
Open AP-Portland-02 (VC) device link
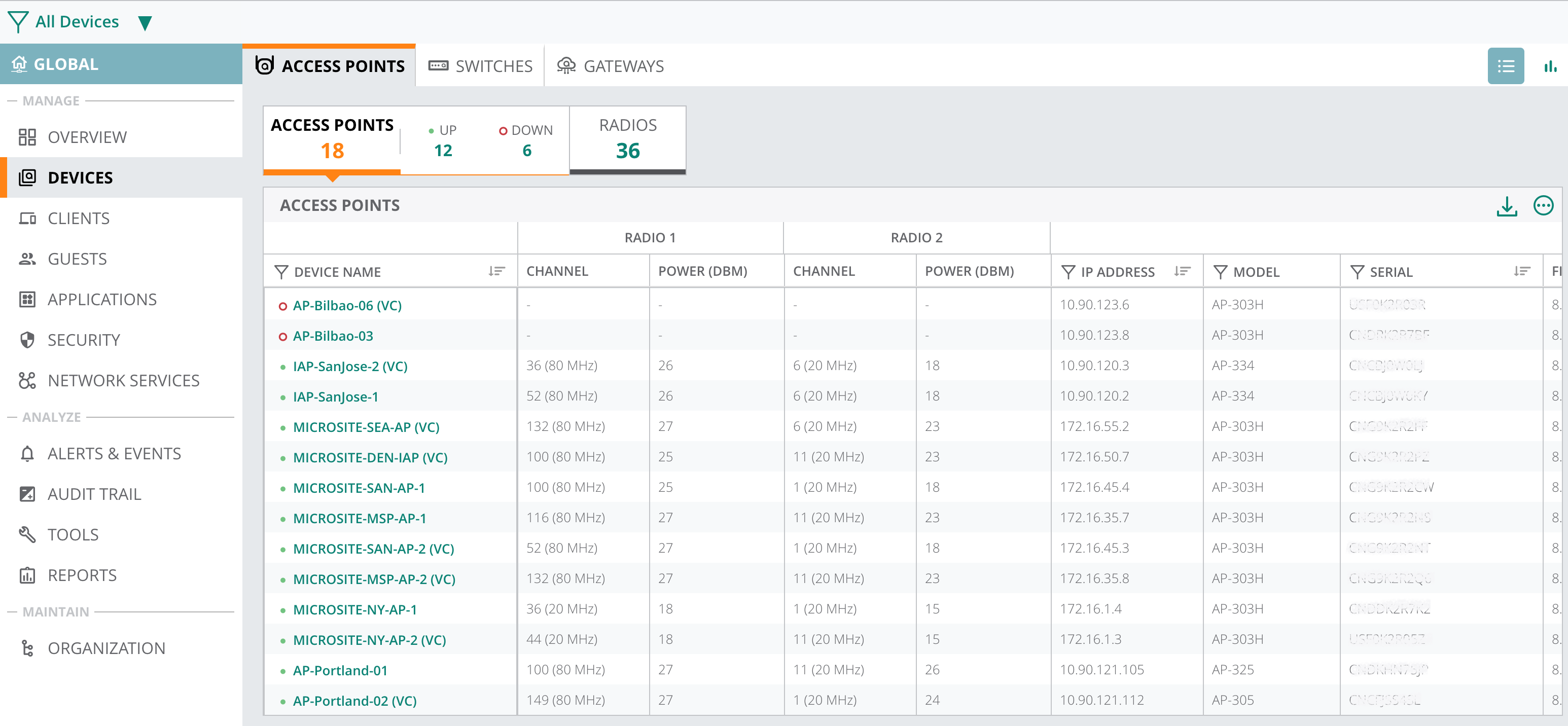pyautogui.click(x=354, y=701)
